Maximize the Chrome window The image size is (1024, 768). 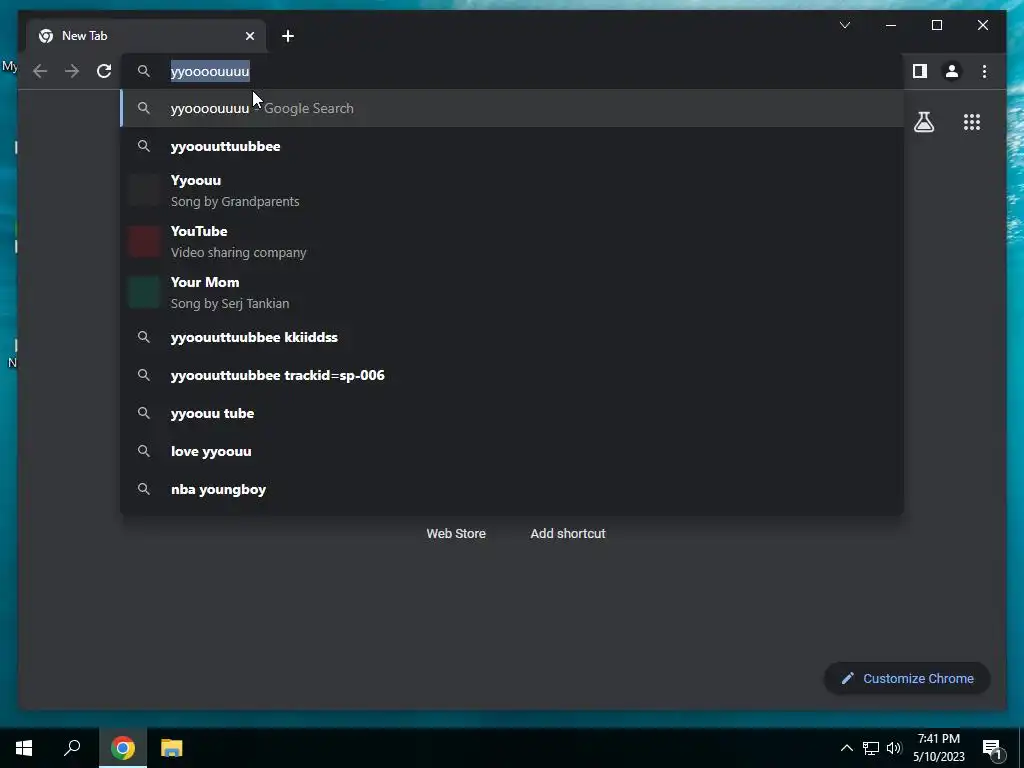click(936, 25)
